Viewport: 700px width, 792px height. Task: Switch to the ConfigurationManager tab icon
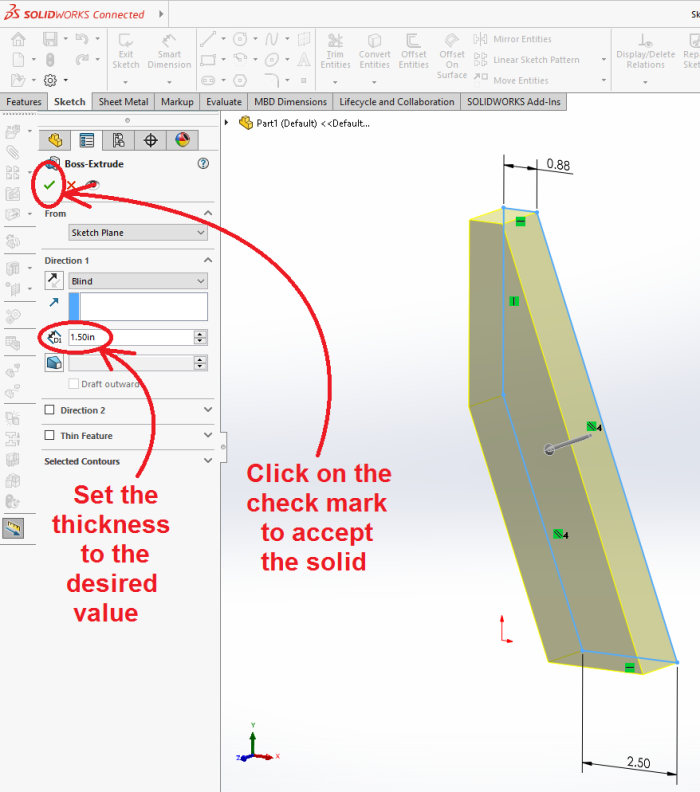(118, 140)
